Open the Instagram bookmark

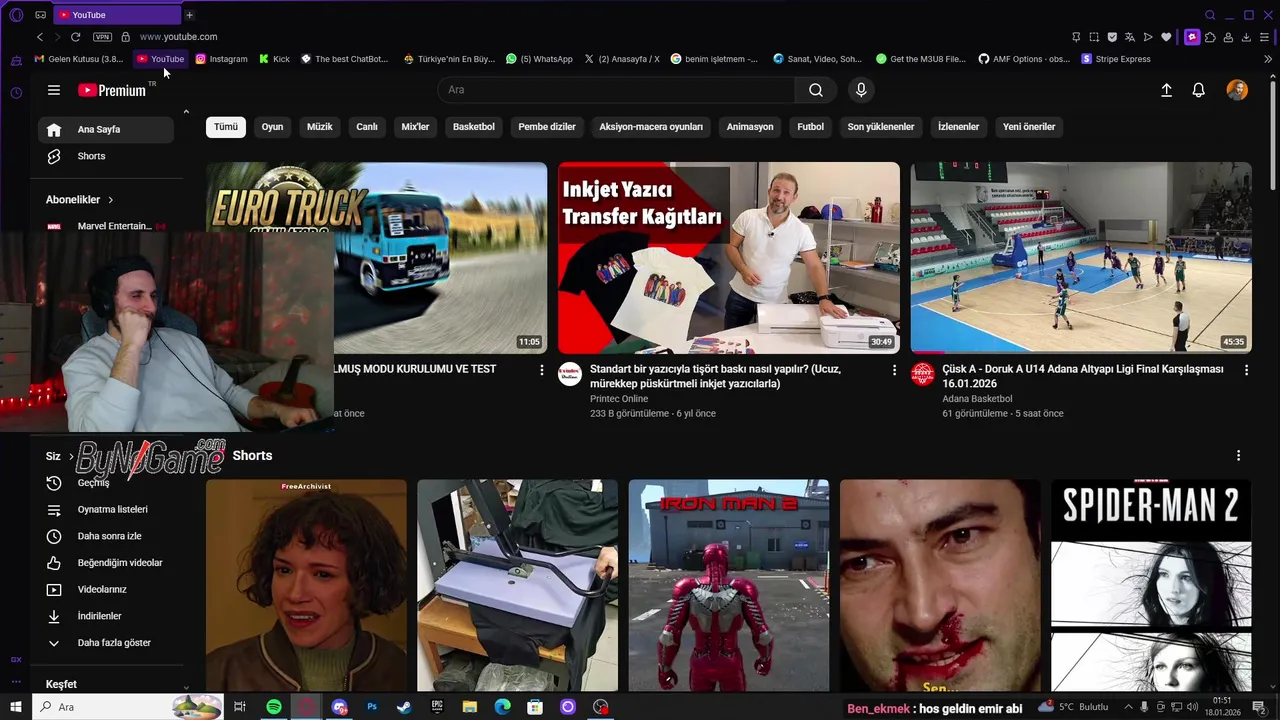pyautogui.click(x=221, y=59)
